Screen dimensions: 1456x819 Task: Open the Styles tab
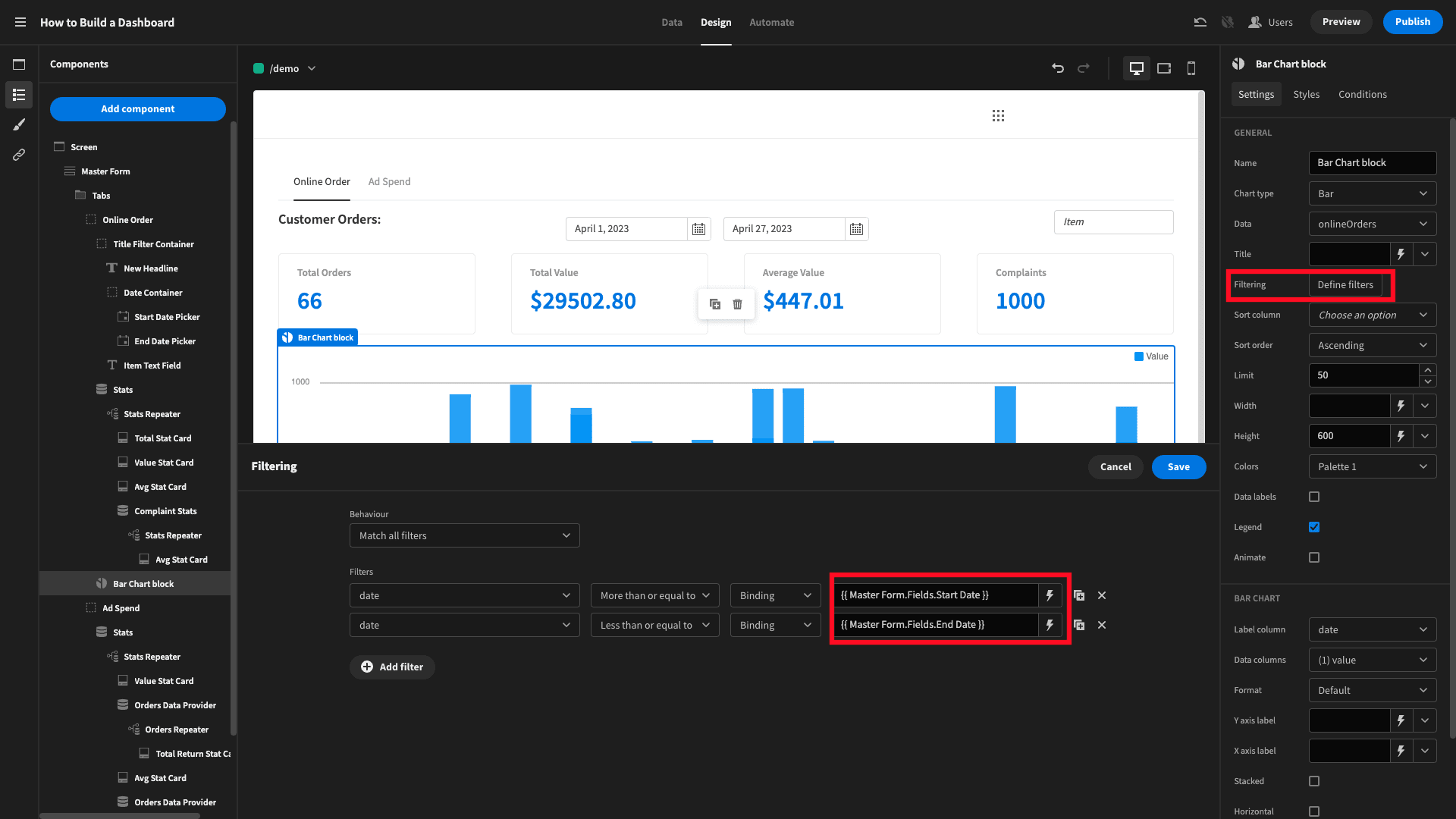click(x=1307, y=94)
